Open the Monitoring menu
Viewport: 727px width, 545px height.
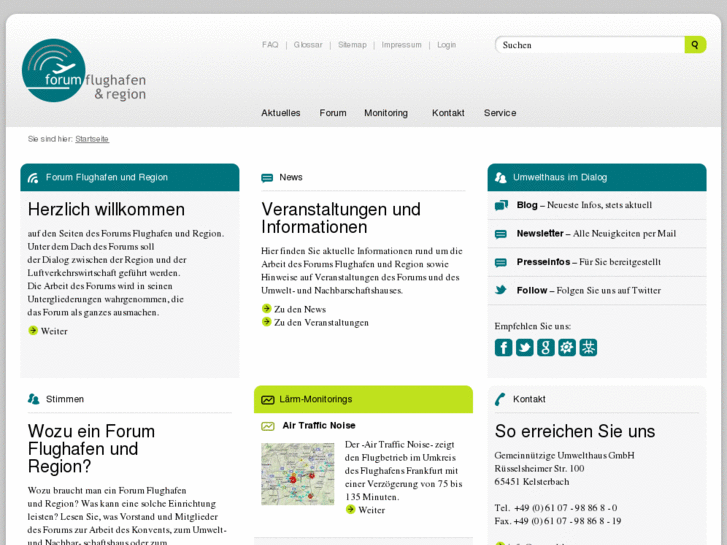(x=386, y=113)
